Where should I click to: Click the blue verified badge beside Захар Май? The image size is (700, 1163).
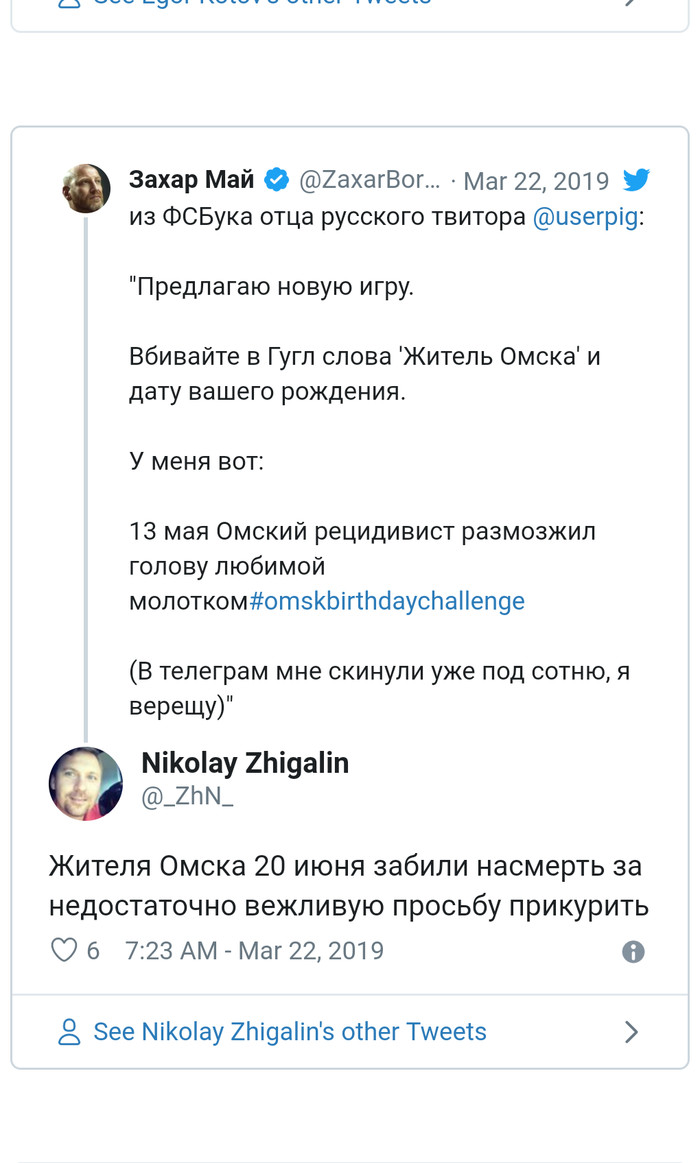pos(276,180)
